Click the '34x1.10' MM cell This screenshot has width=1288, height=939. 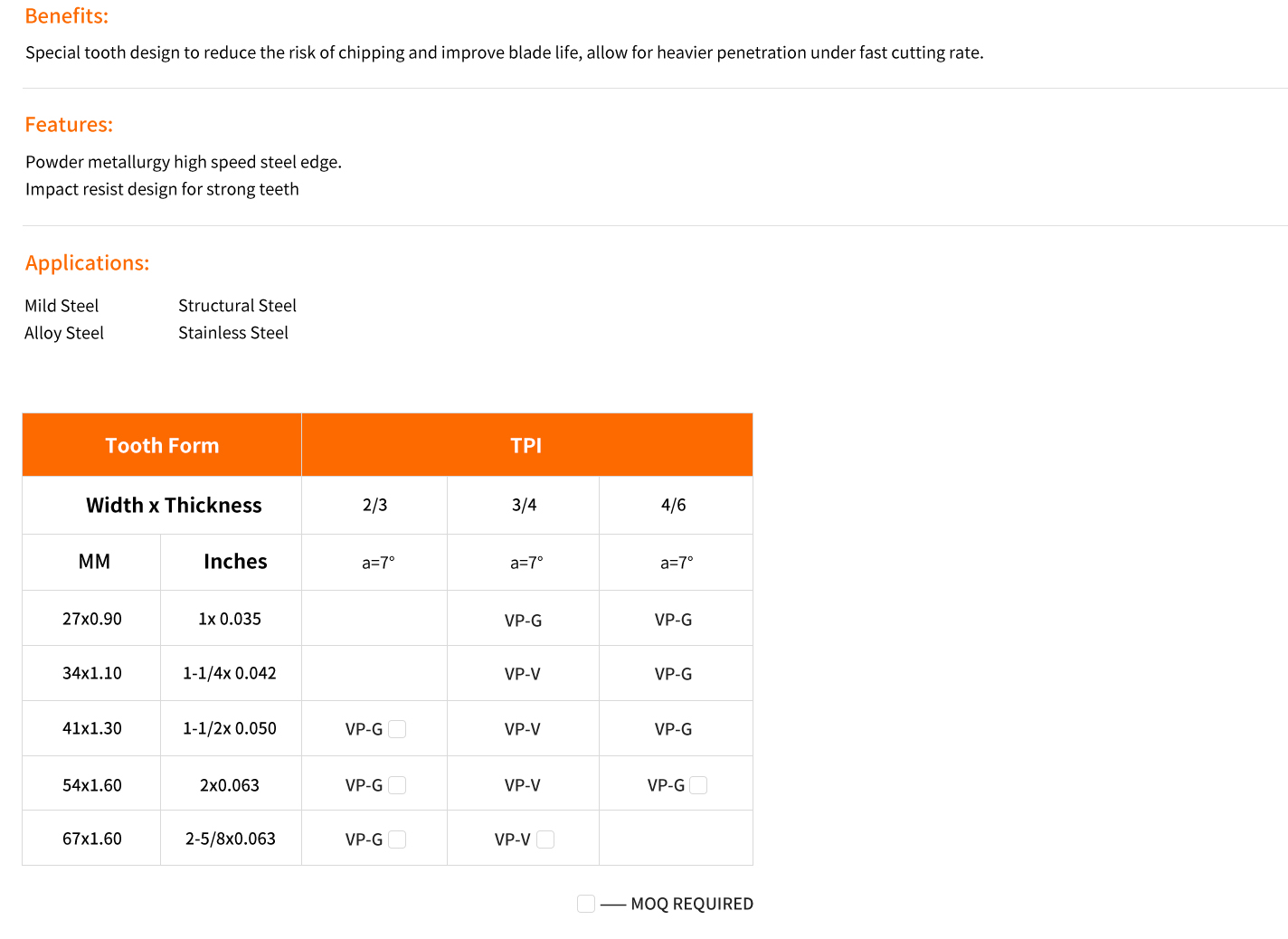pyautogui.click(x=92, y=673)
